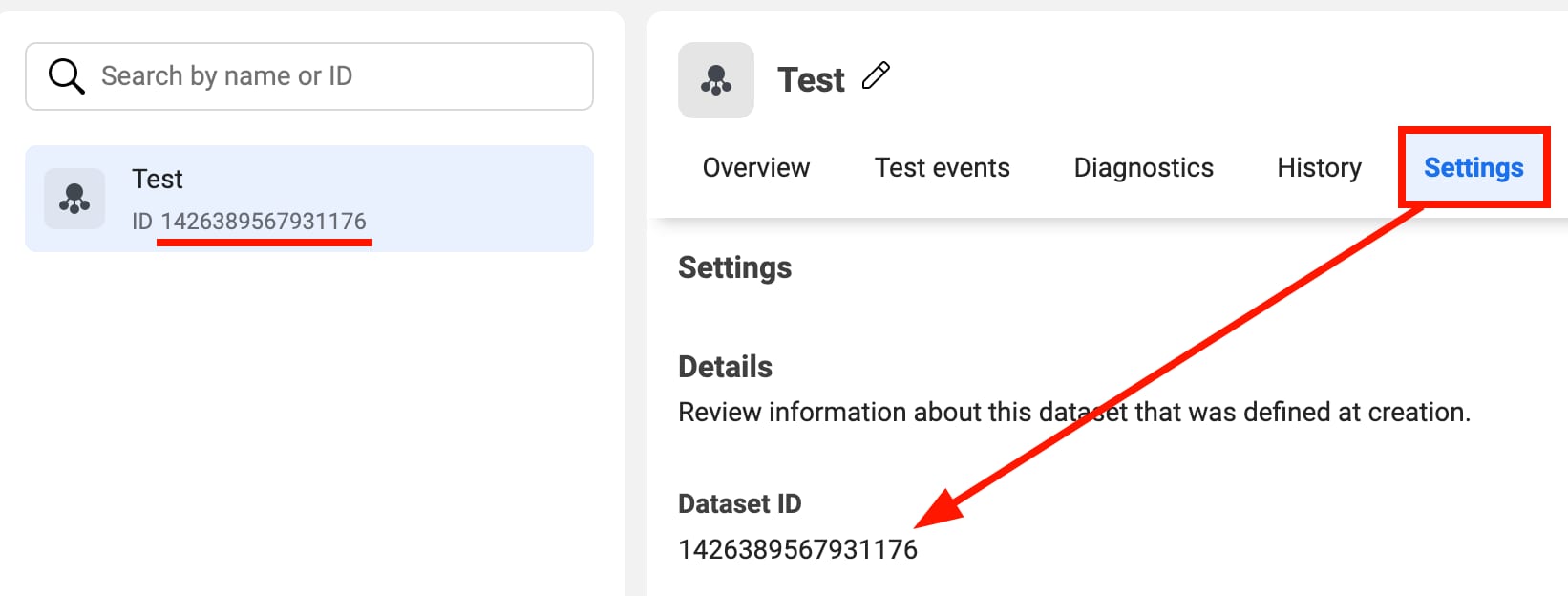The width and height of the screenshot is (1568, 596).
Task: Click the pencil edit icon next to Test
Action: tap(878, 75)
